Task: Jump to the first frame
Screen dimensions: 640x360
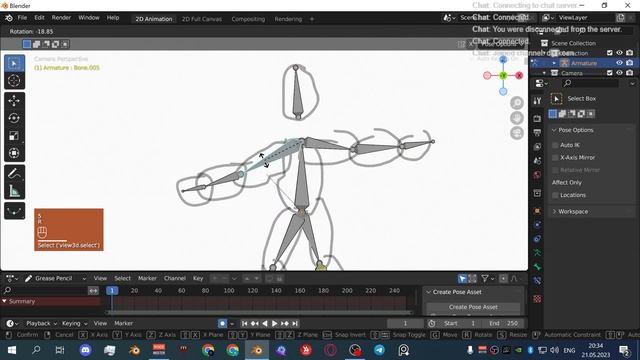Action: coord(244,323)
